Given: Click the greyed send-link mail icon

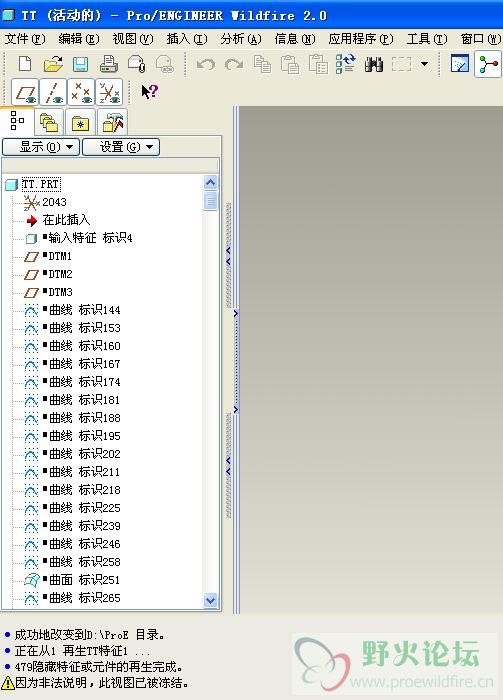Looking at the screenshot, I should [164, 64].
